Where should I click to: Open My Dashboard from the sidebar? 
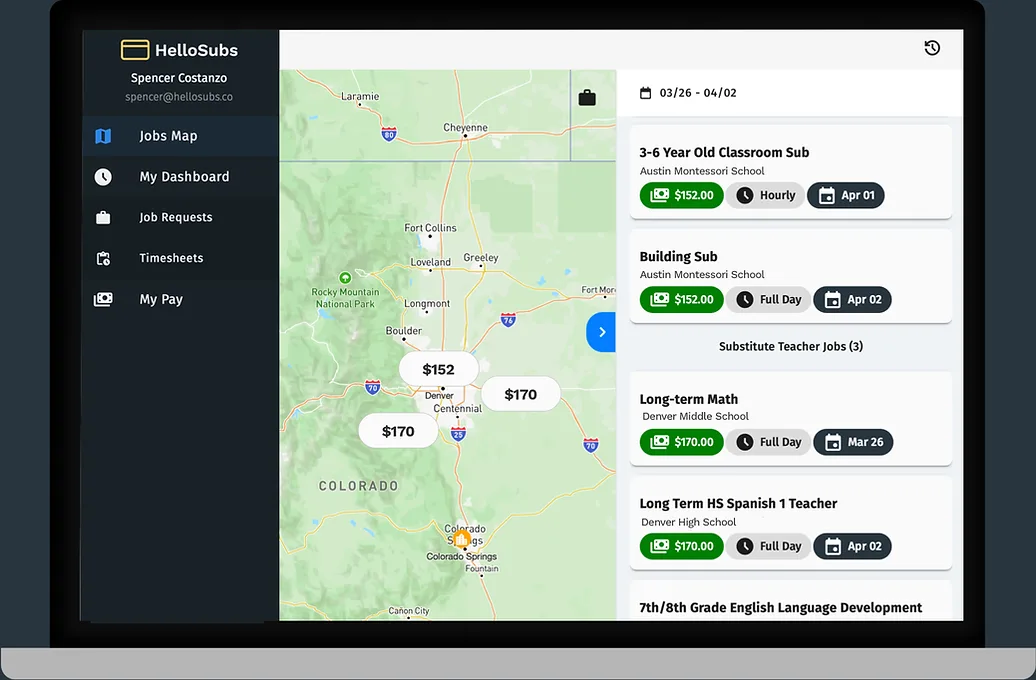point(180,176)
